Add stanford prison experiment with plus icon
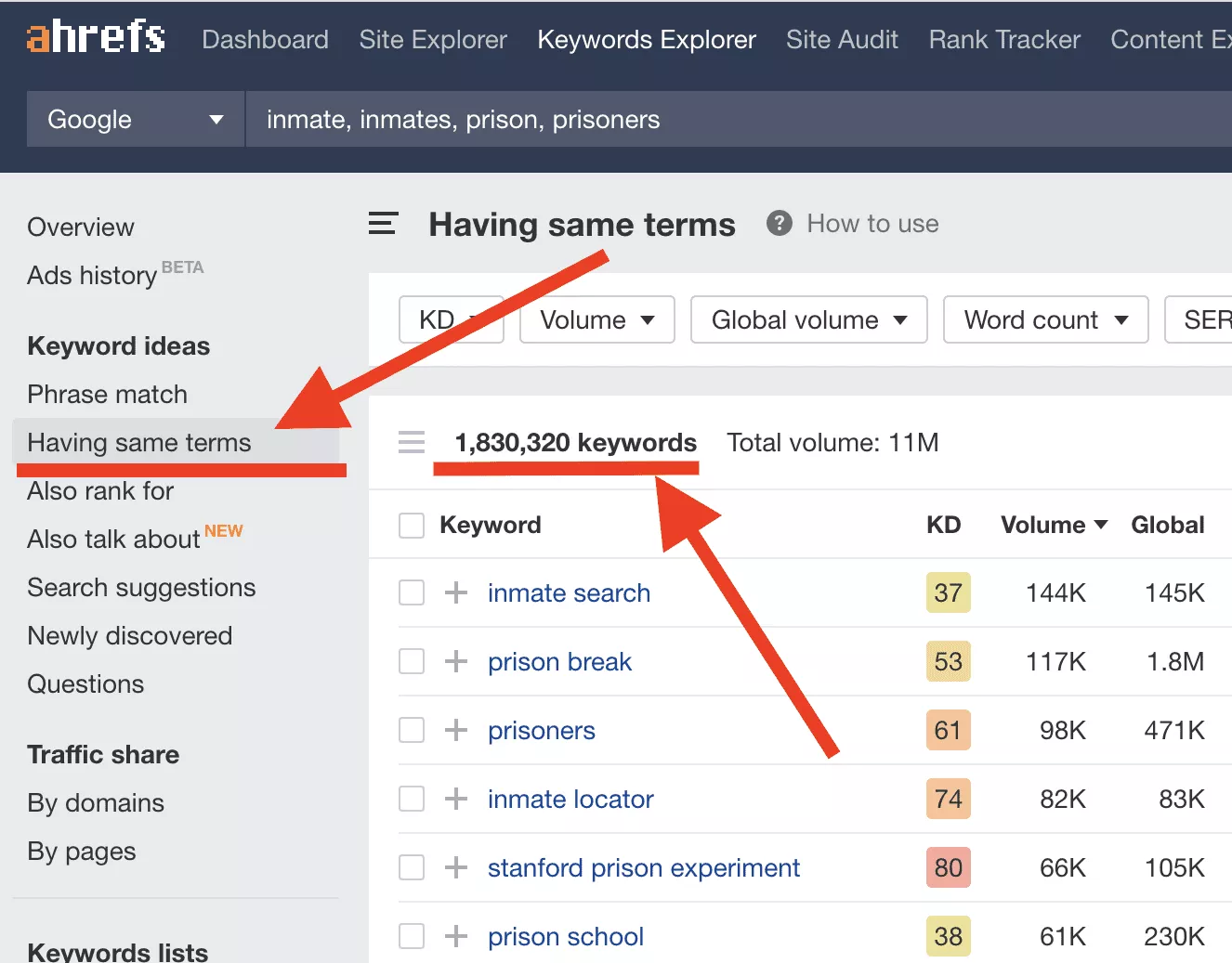This screenshot has width=1232, height=963. 455,867
